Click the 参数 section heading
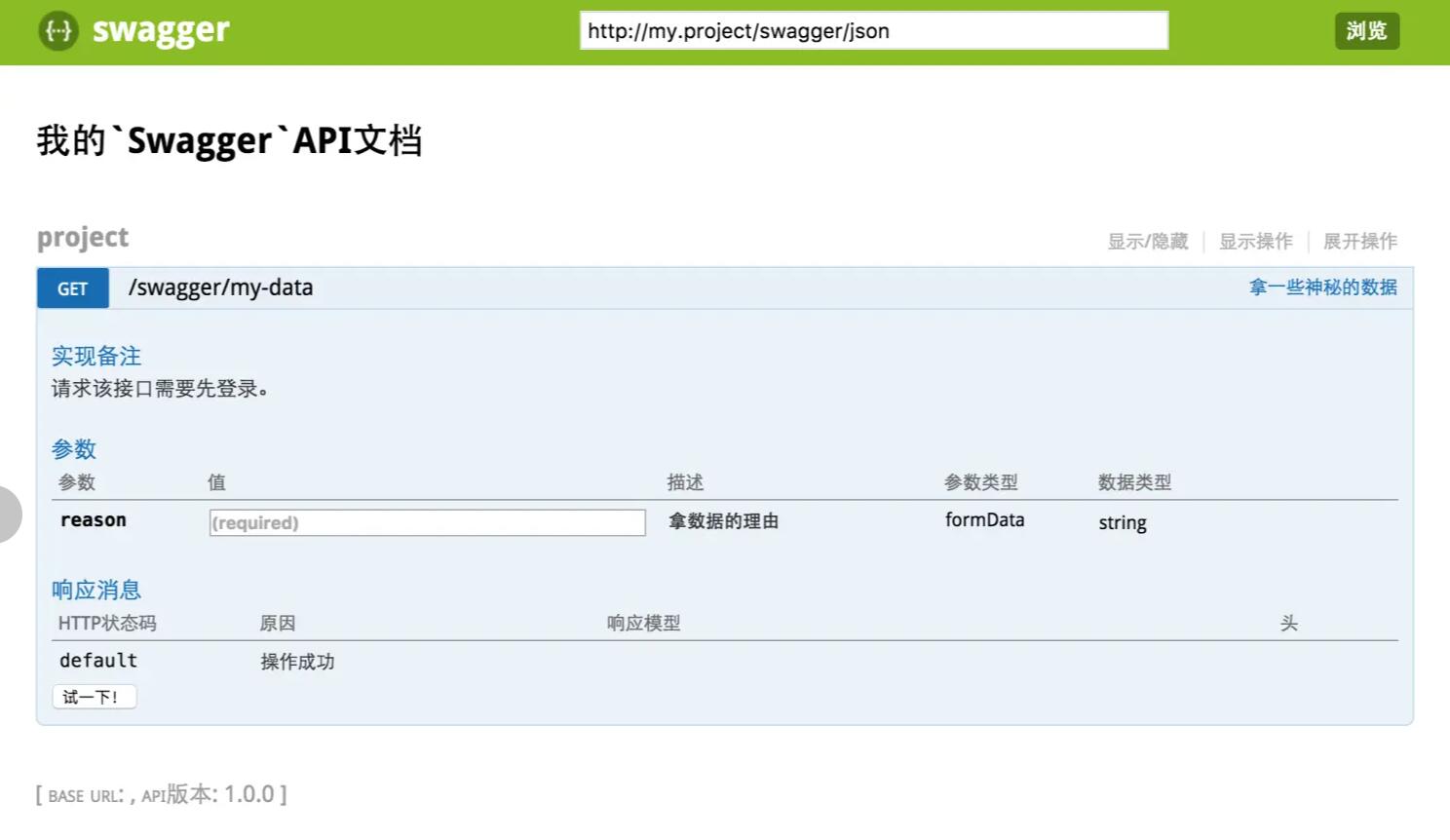1450x840 pixels. click(74, 449)
